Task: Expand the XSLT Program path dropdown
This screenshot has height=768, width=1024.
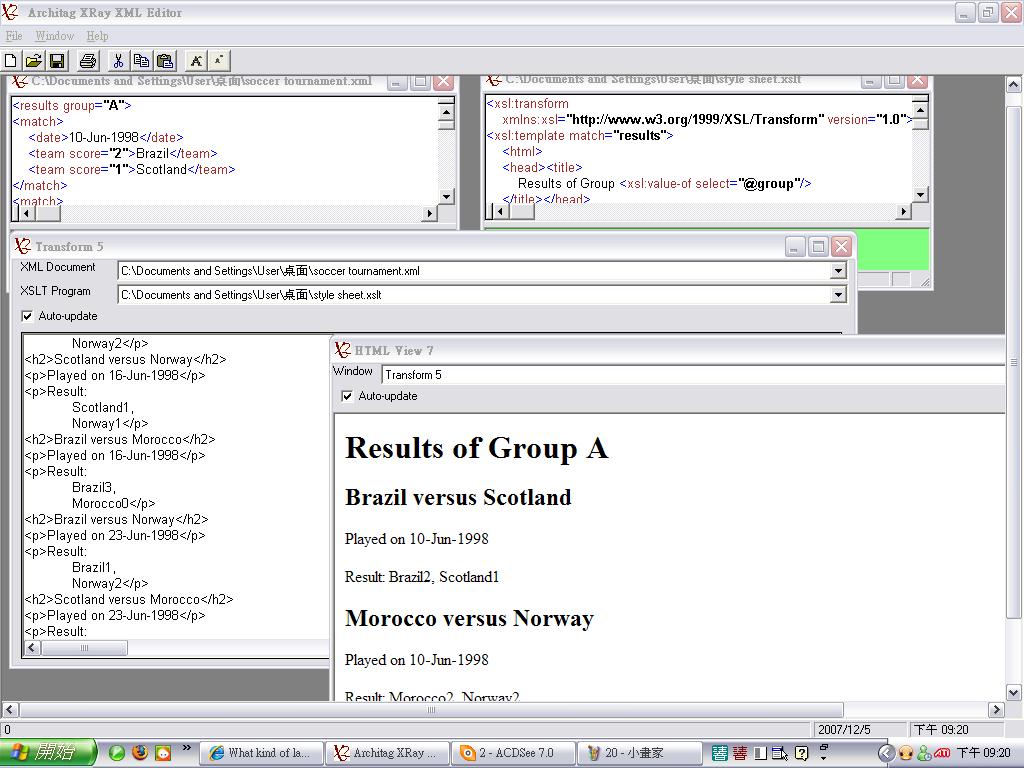Action: click(838, 295)
